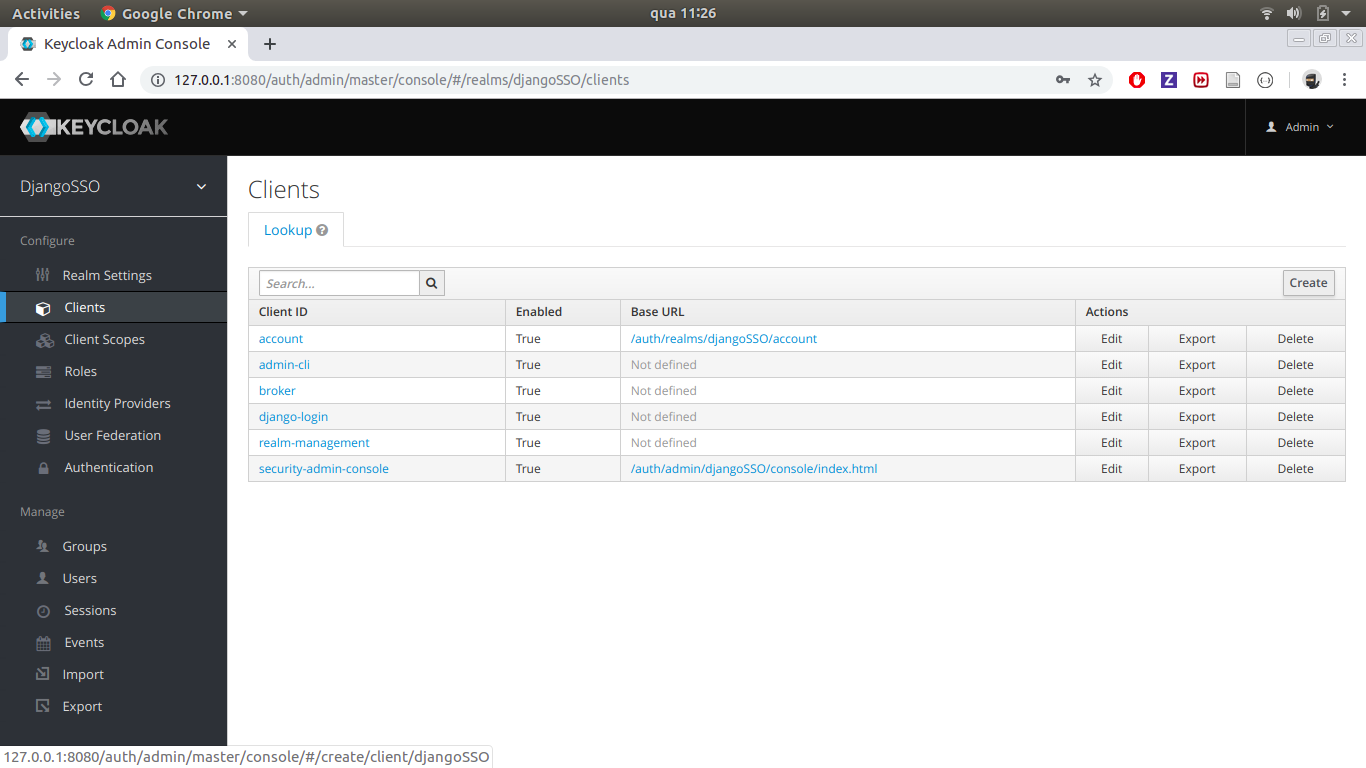The width and height of the screenshot is (1366, 768).
Task: Click the Roles icon in the sidebar
Action: tap(43, 372)
